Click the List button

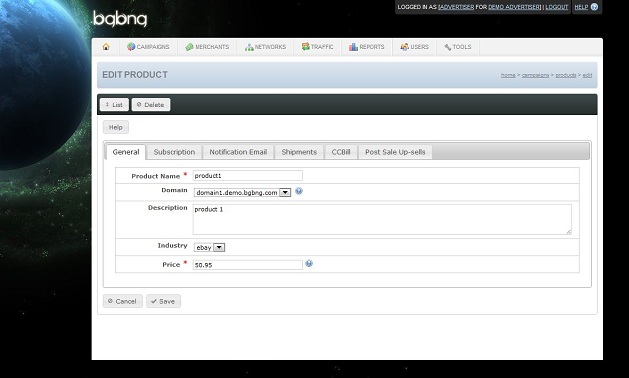click(114, 105)
